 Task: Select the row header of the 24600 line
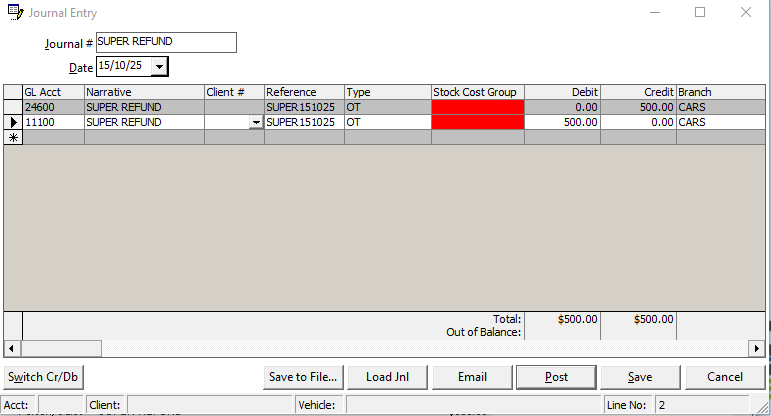click(13, 107)
